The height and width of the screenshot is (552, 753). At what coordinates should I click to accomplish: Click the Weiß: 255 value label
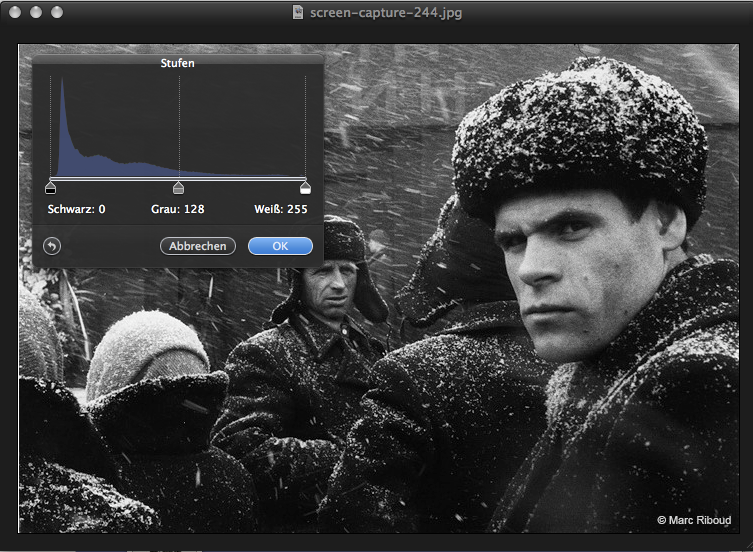pyautogui.click(x=281, y=209)
